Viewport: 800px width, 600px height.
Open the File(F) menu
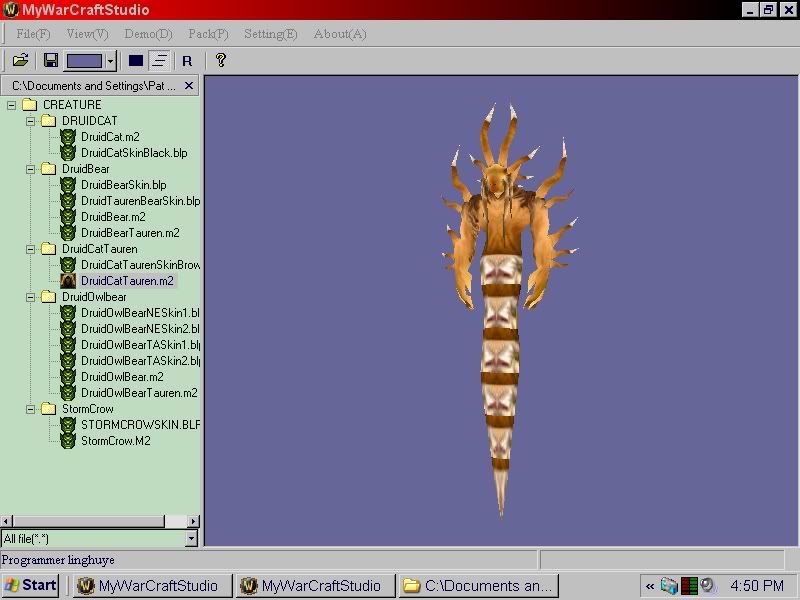(x=33, y=34)
